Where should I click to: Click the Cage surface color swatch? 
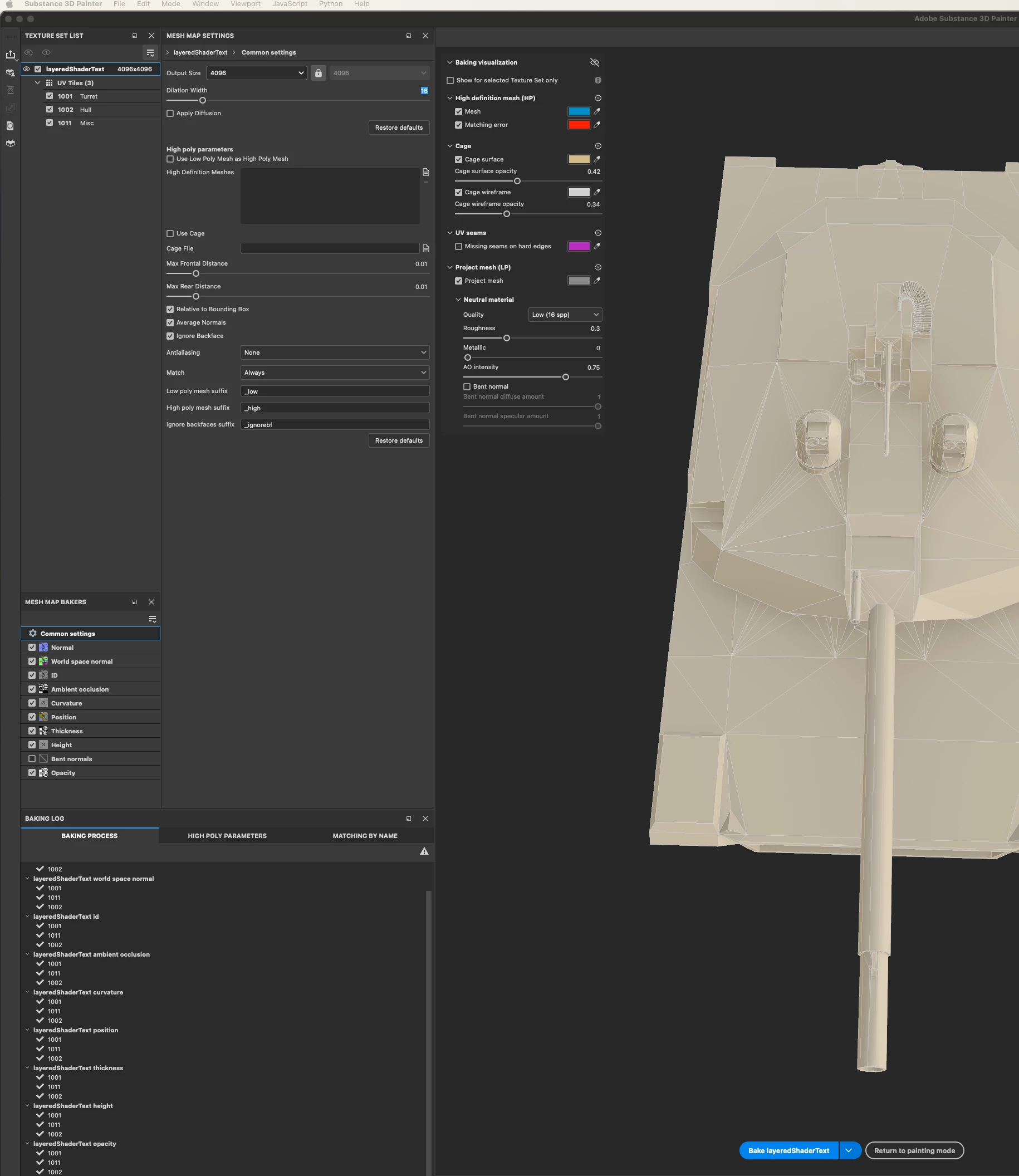pos(579,159)
